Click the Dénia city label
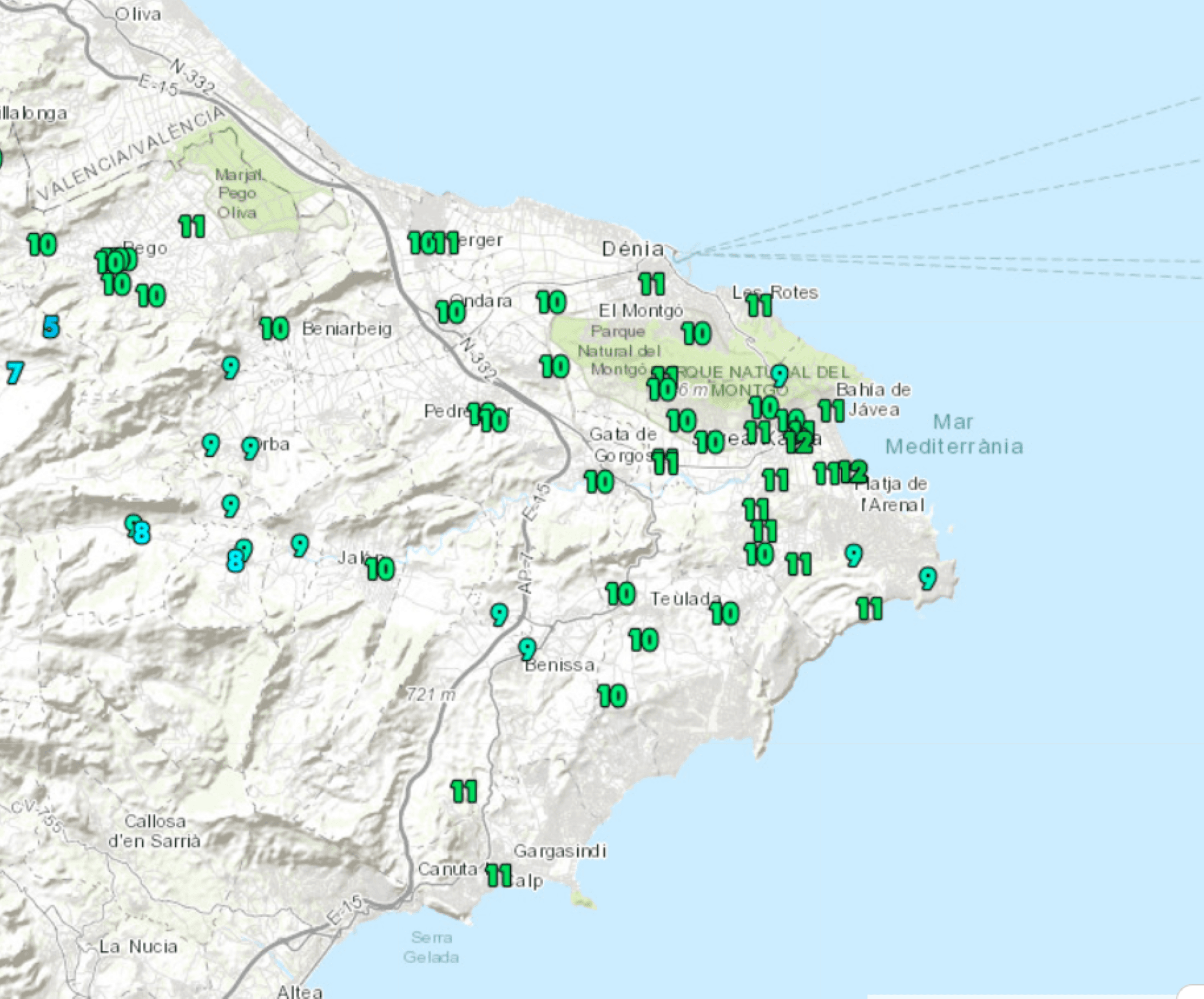This screenshot has width=1204, height=999. coord(633,249)
